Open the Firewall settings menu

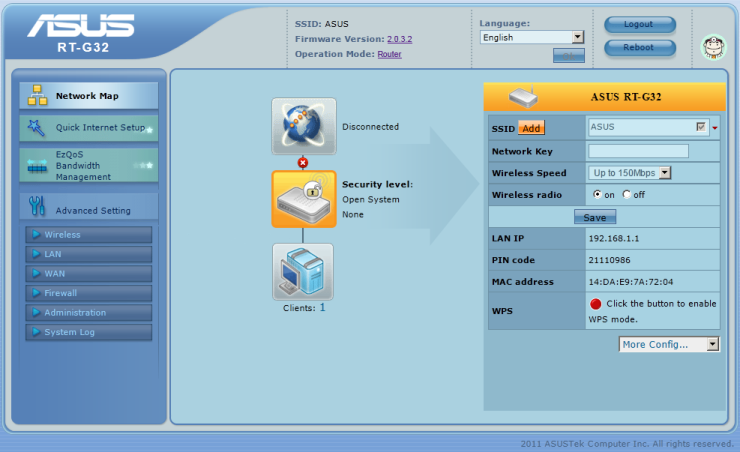coord(89,293)
